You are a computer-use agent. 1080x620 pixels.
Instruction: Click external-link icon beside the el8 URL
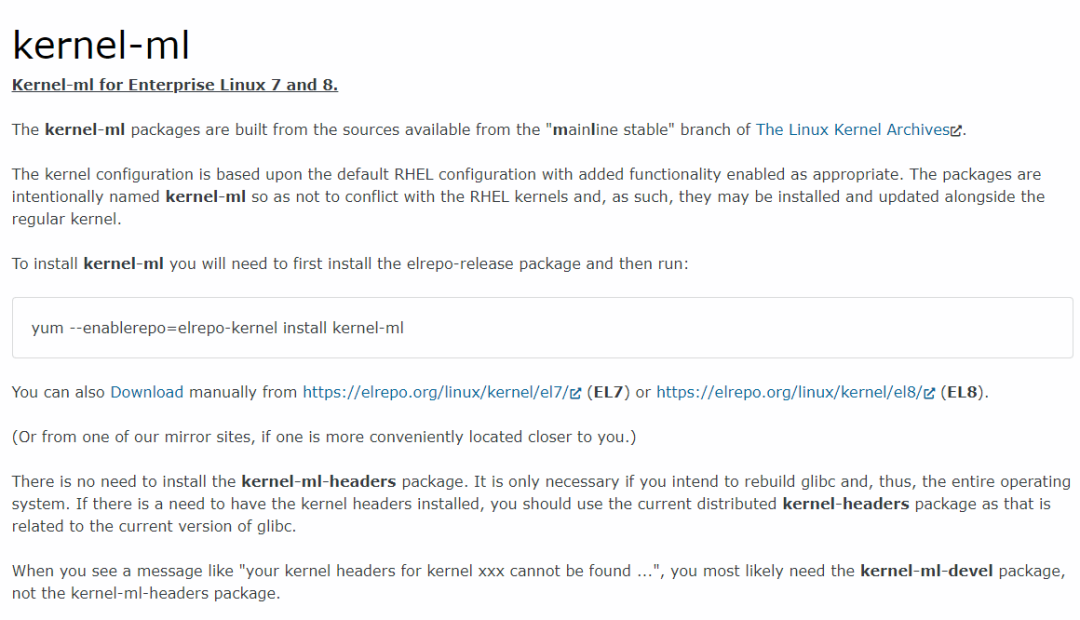[931, 393]
